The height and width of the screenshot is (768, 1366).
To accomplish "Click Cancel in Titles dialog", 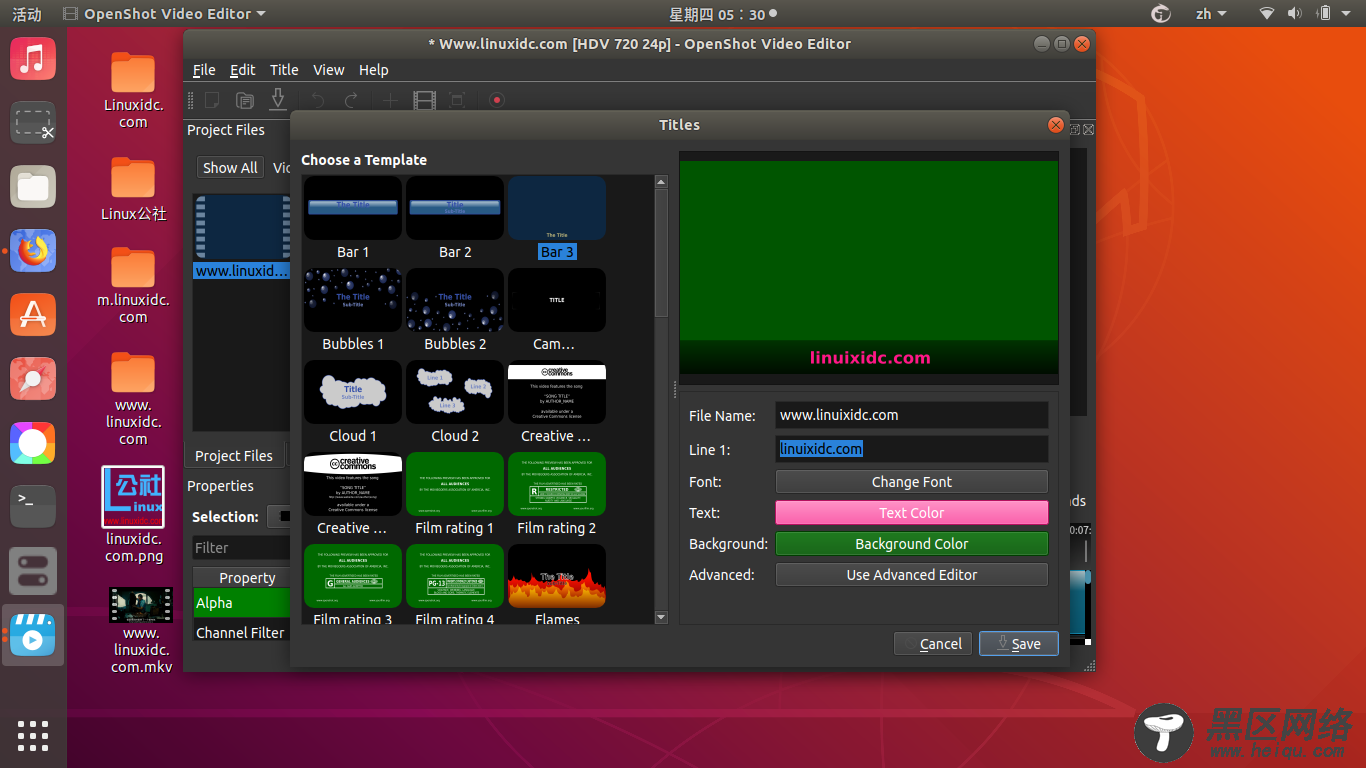I will point(933,644).
